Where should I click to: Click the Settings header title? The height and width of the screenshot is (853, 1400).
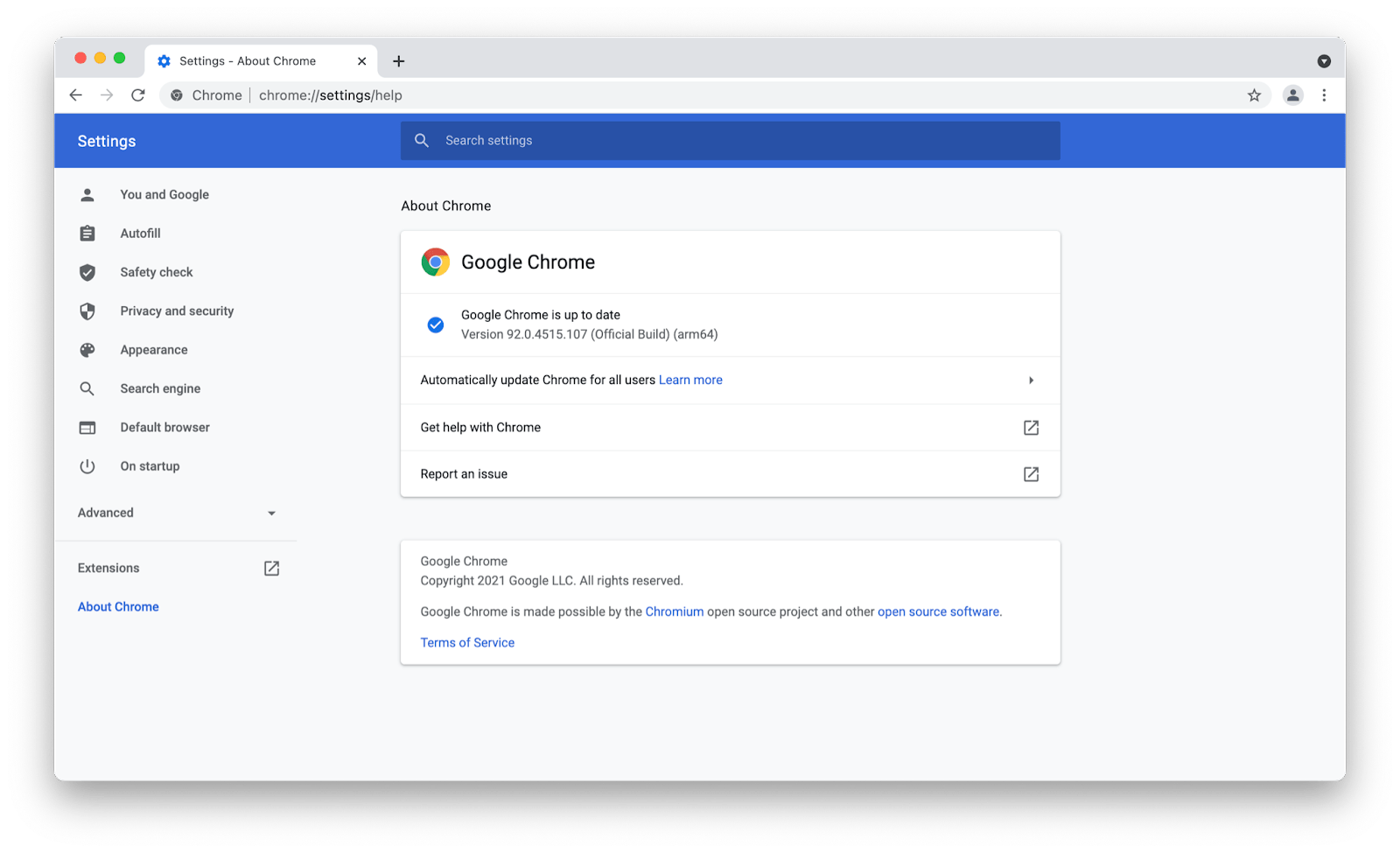107,142
